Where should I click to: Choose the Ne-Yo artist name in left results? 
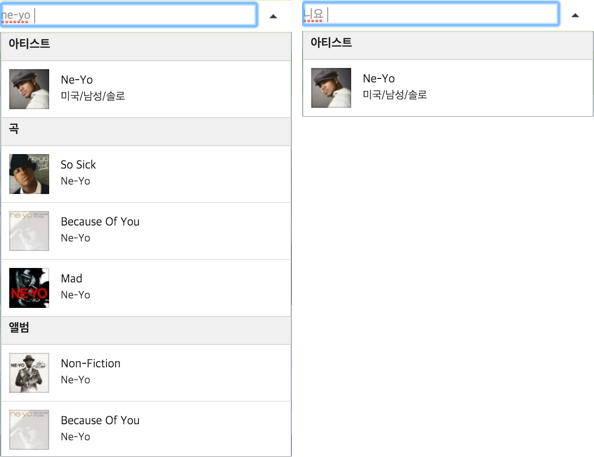click(x=77, y=80)
